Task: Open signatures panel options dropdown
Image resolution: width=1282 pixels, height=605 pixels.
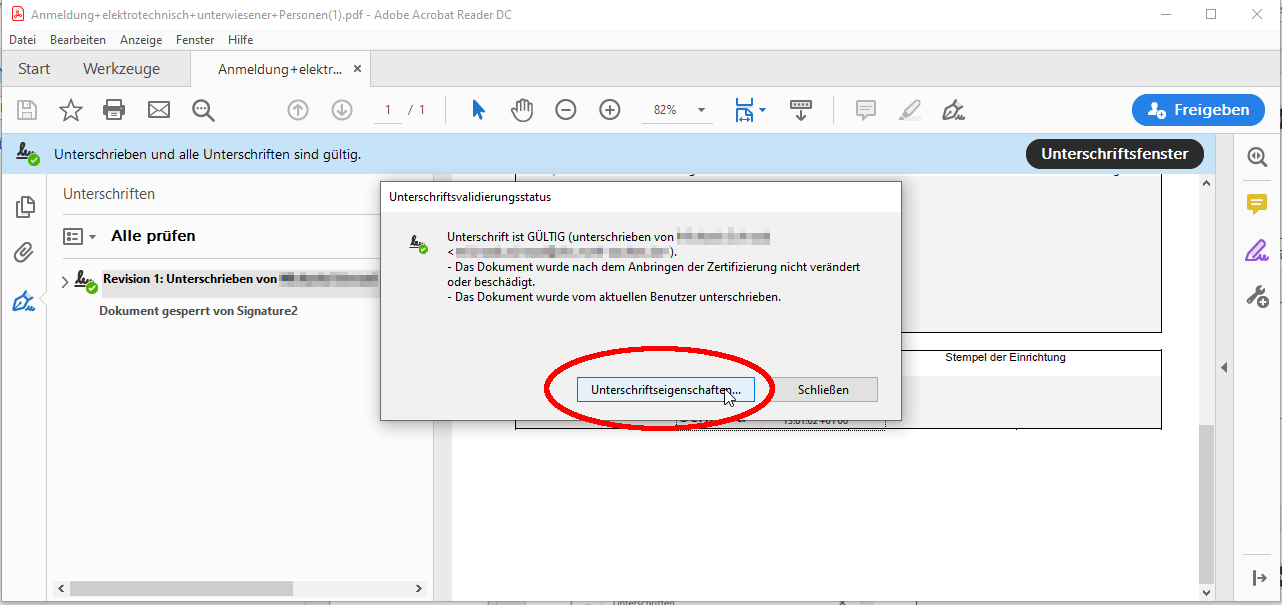Action: pyautogui.click(x=79, y=237)
